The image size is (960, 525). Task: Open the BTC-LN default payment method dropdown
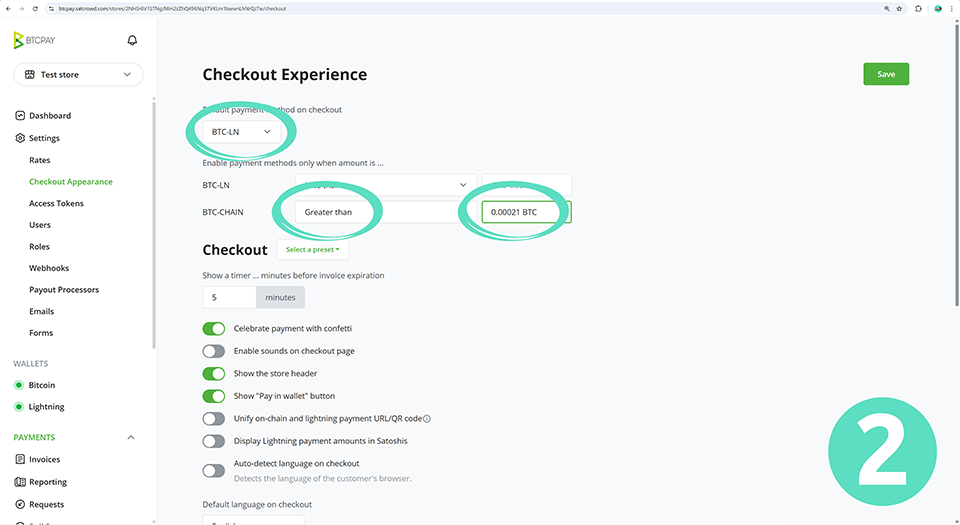pos(241,131)
